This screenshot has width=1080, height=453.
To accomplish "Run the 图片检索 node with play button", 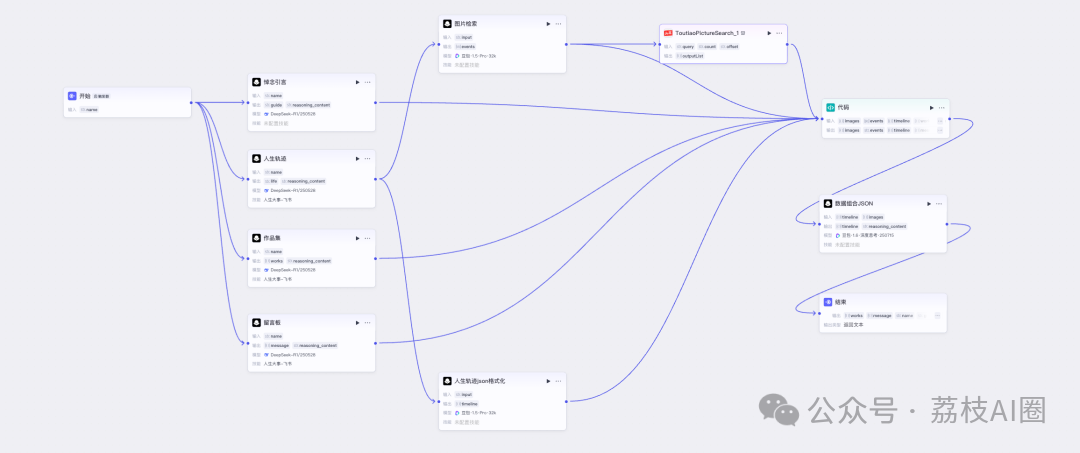I will coord(548,23).
